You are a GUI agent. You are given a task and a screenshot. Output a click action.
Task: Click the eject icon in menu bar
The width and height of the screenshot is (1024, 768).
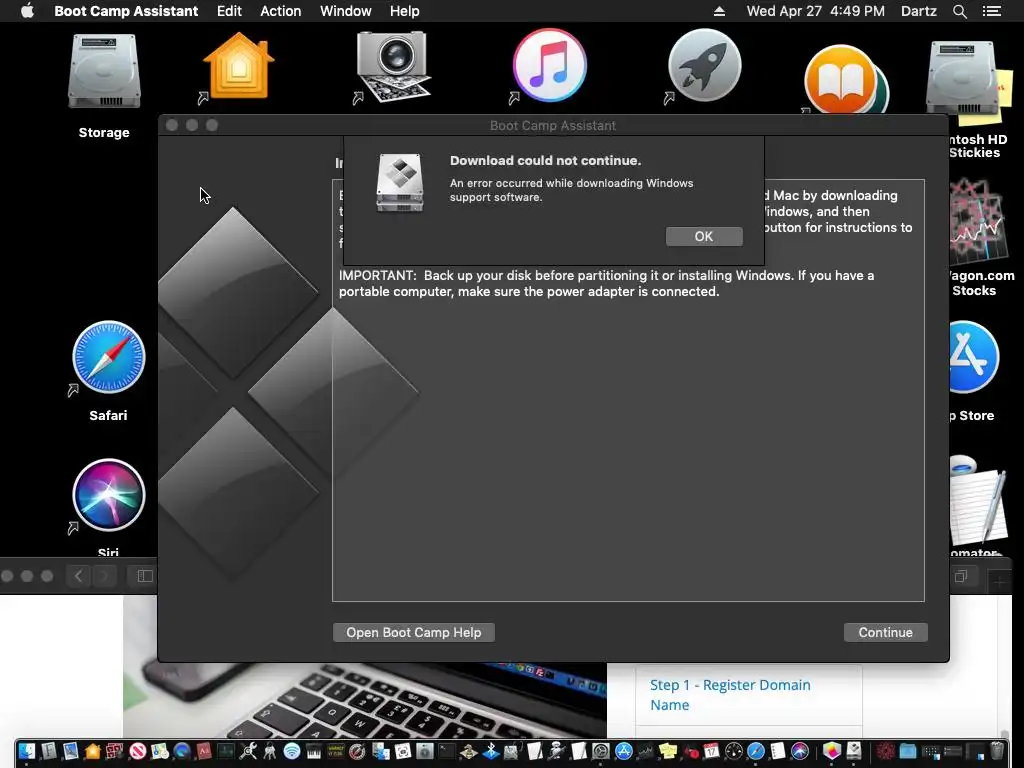click(719, 11)
